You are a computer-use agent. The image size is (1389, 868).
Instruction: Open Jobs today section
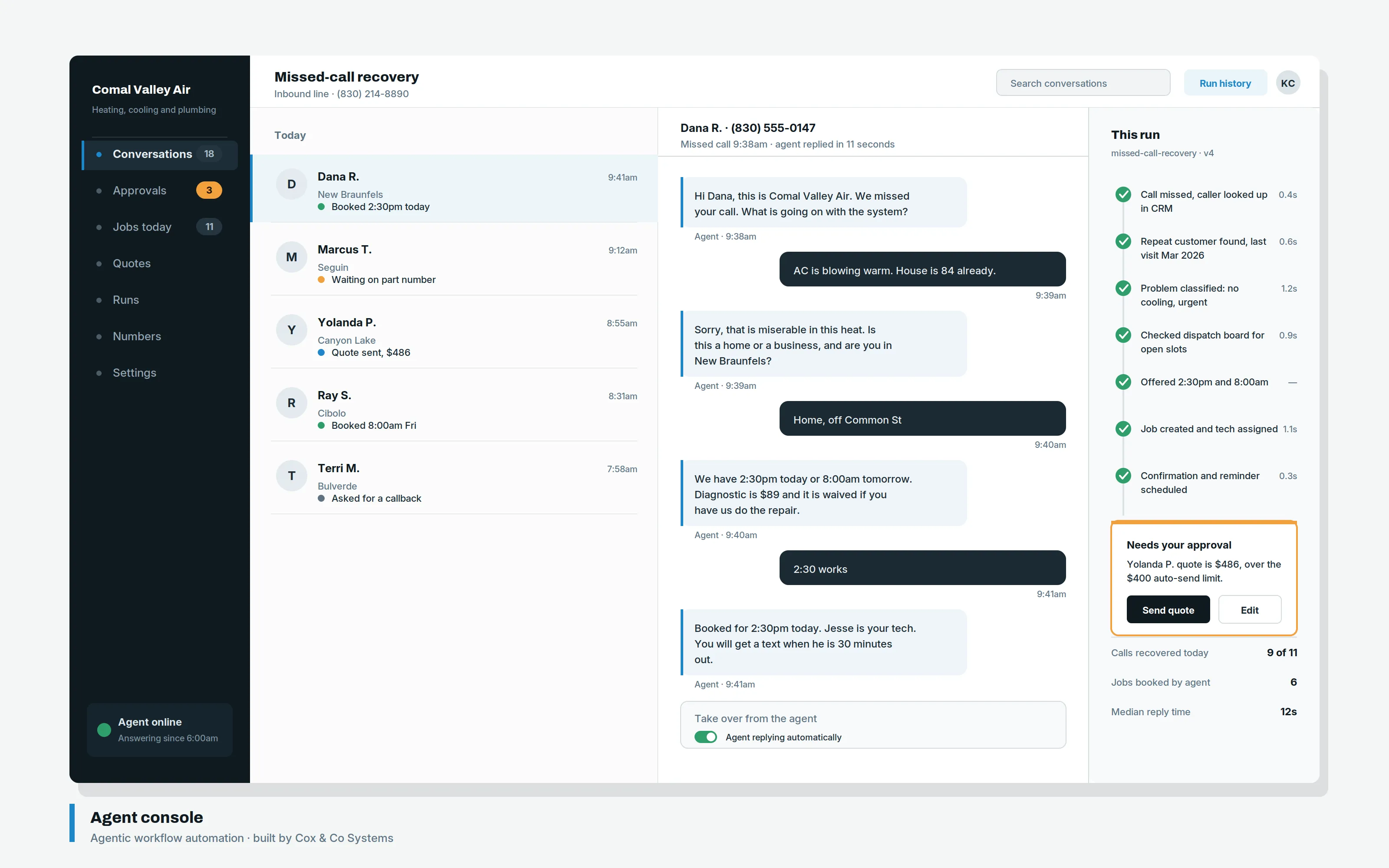[x=160, y=227]
